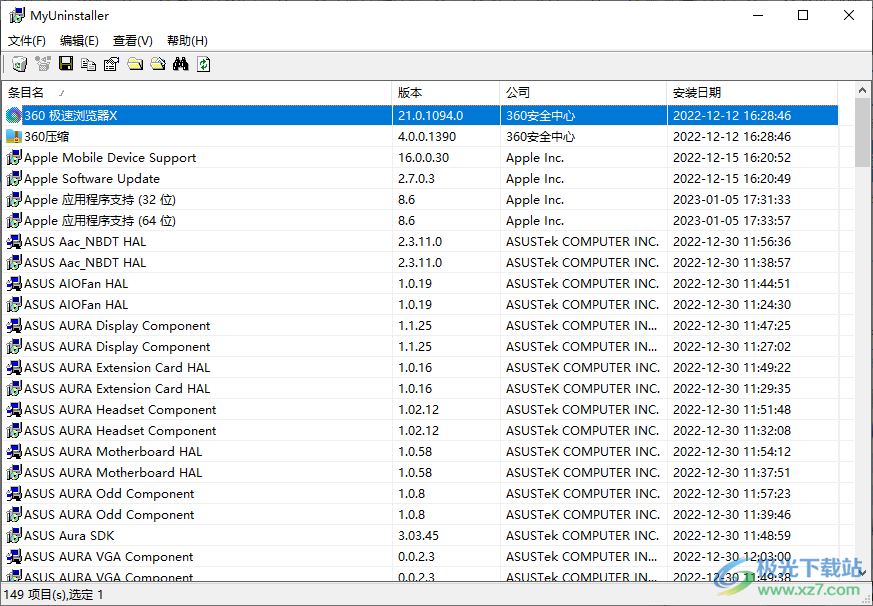Click version 21.0.1094.0 cell
This screenshot has height=606, width=873.
click(x=430, y=115)
